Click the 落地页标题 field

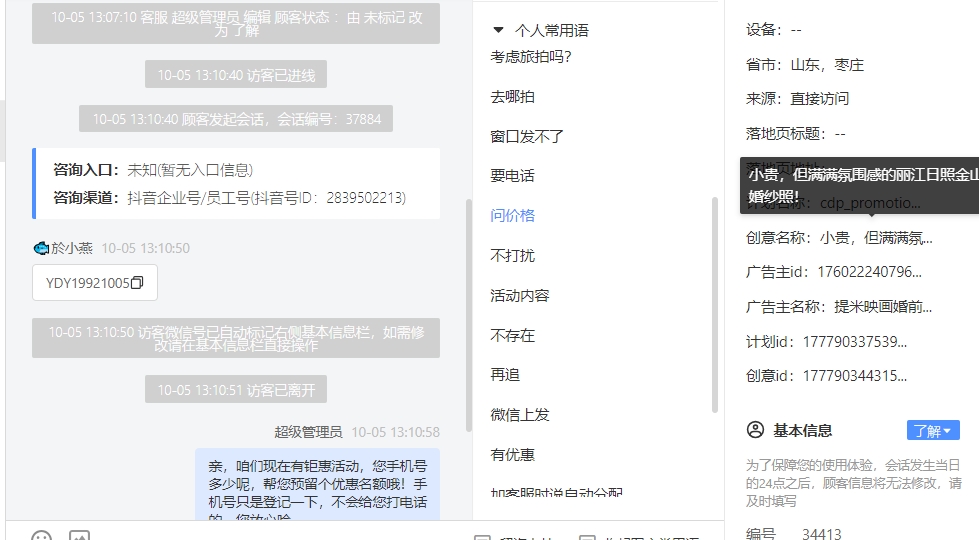click(x=795, y=134)
